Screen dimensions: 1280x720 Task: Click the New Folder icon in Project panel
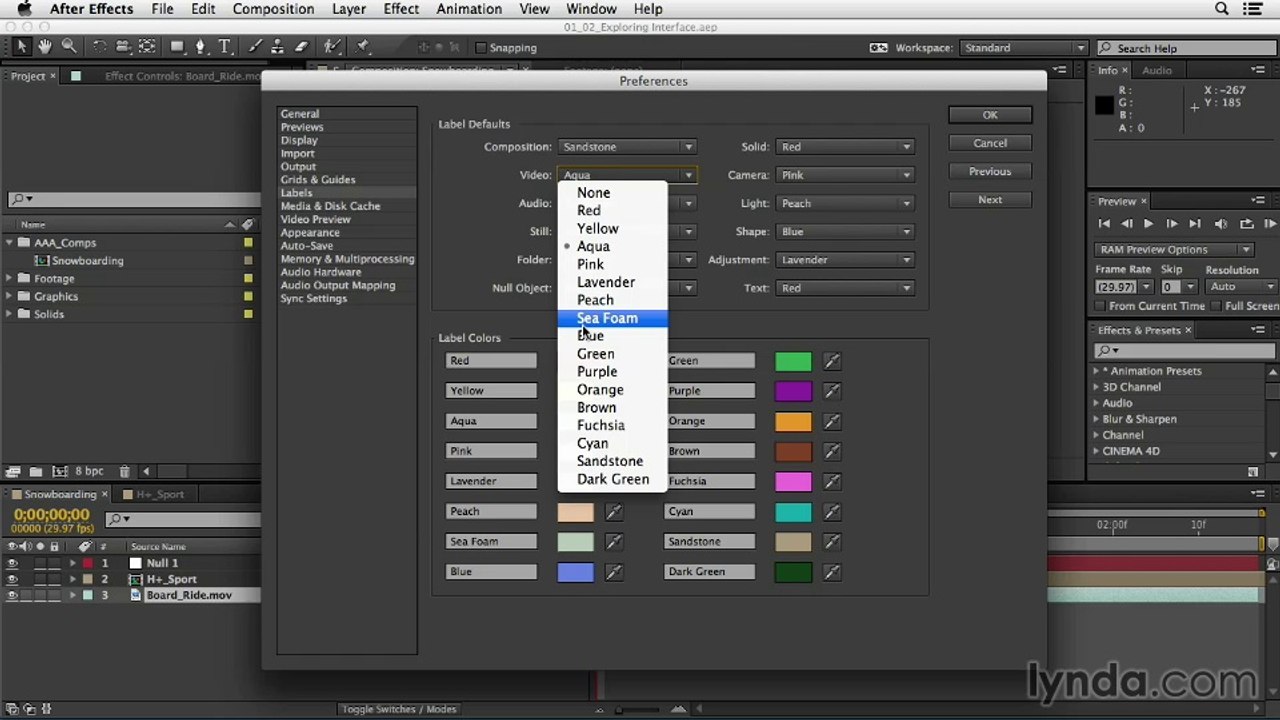tap(35, 471)
